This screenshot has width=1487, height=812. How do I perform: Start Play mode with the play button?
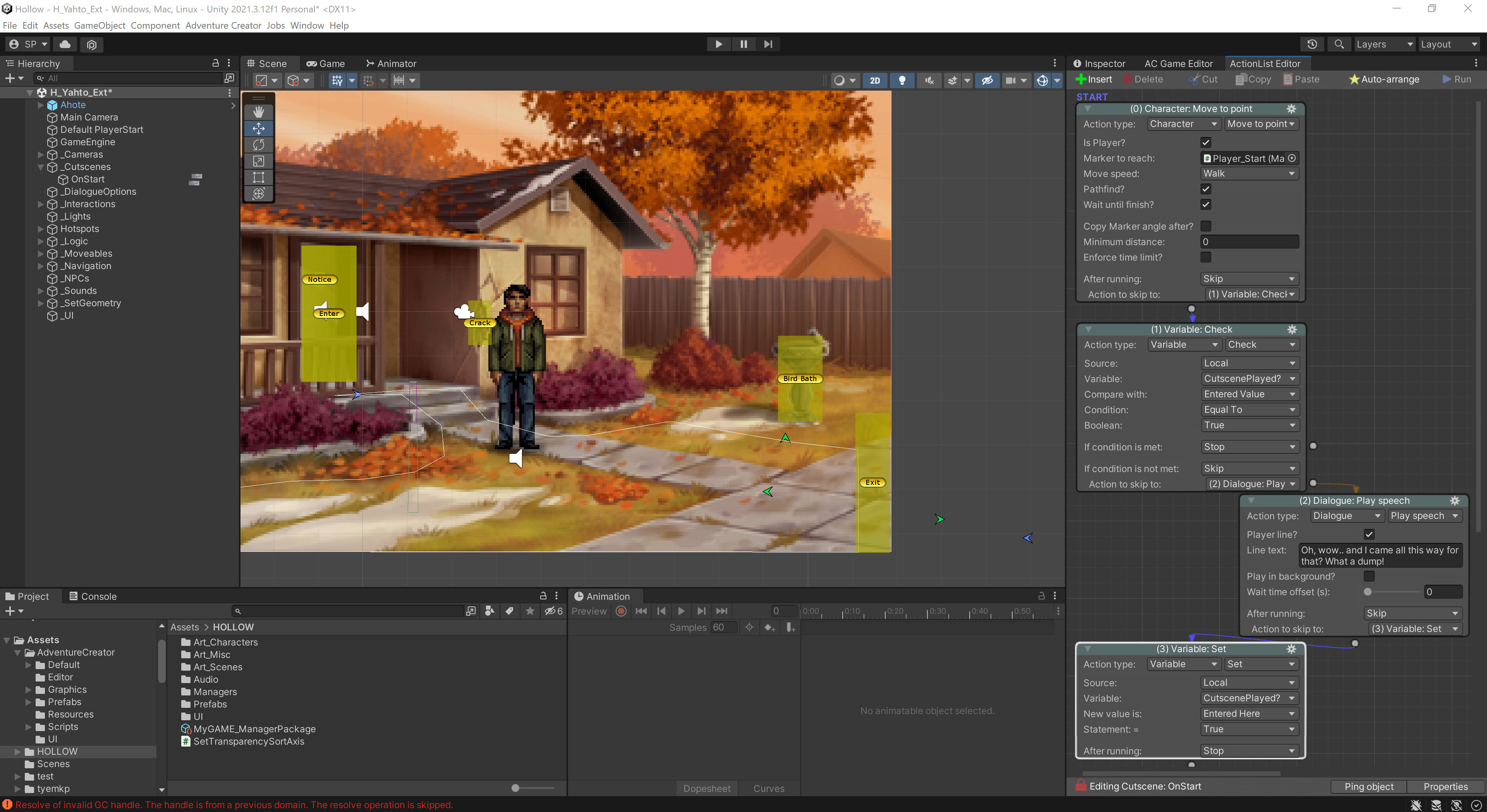pos(719,44)
